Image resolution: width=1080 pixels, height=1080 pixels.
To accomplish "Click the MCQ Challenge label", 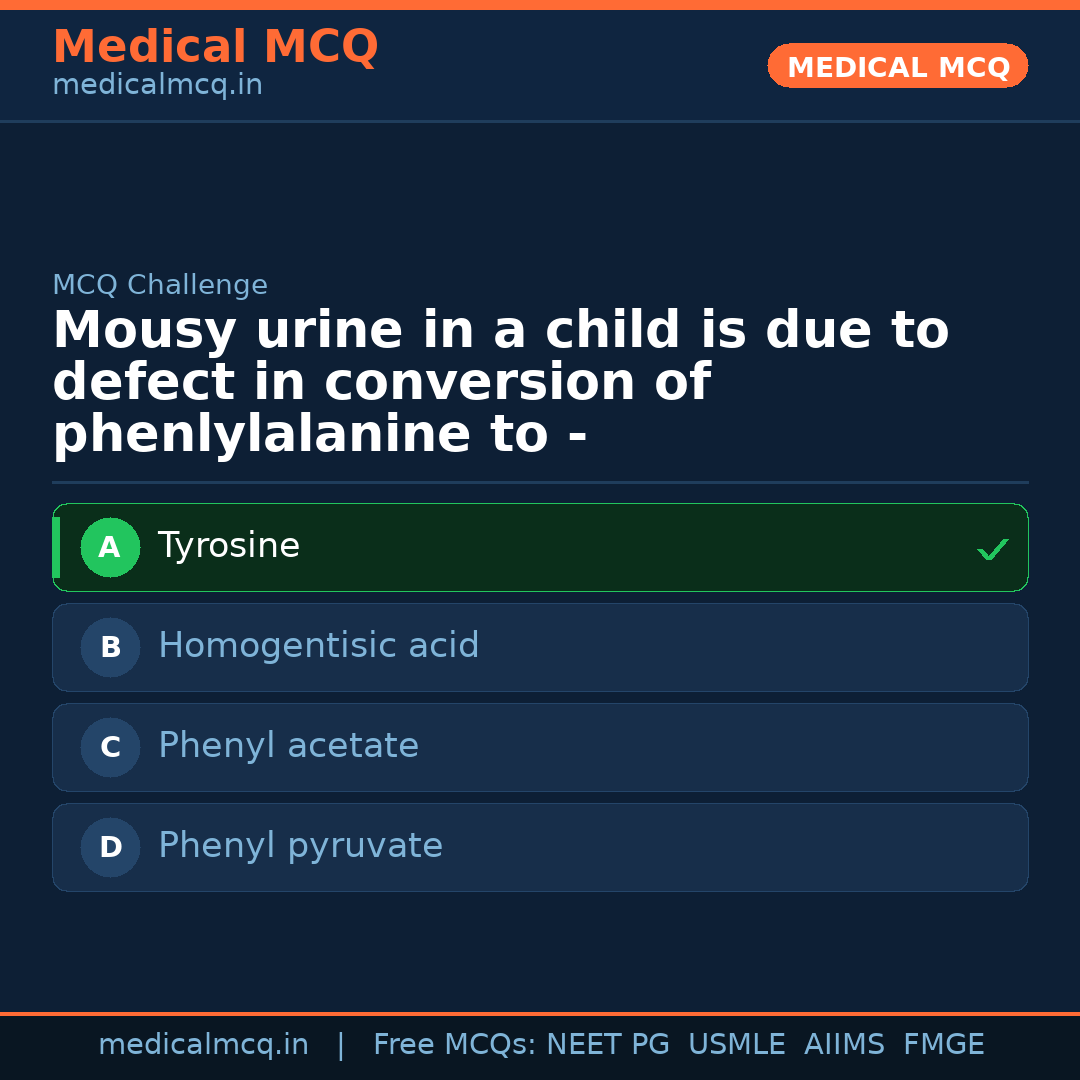I will (x=160, y=285).
